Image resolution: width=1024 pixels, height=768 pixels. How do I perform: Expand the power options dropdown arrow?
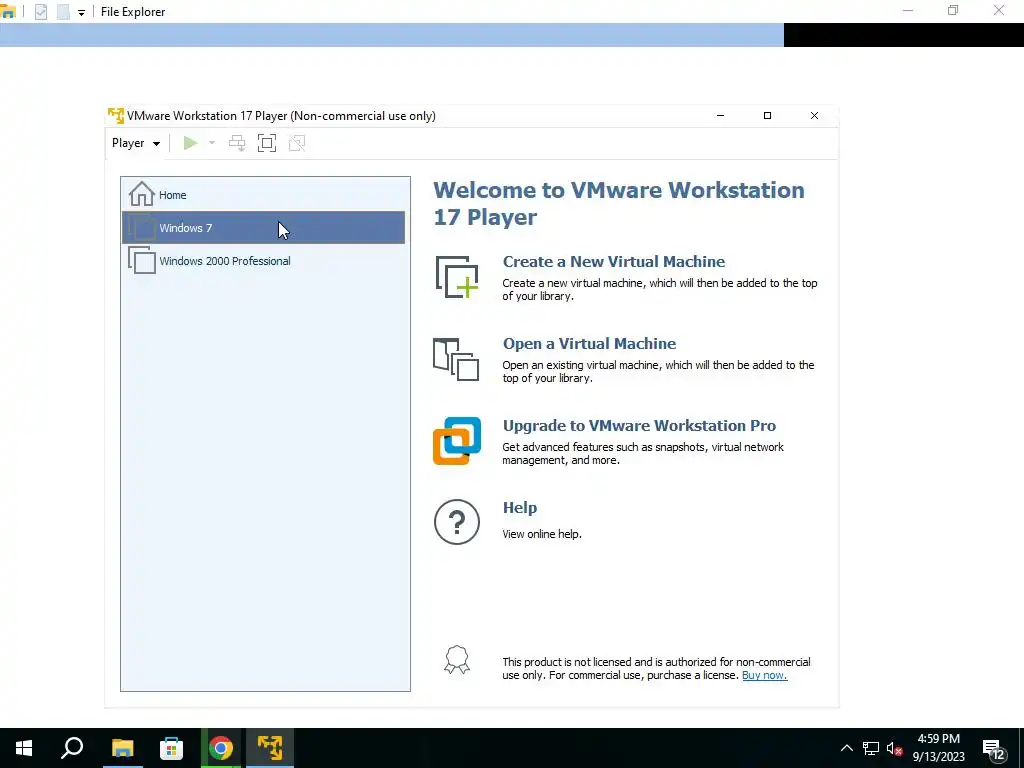[x=212, y=143]
